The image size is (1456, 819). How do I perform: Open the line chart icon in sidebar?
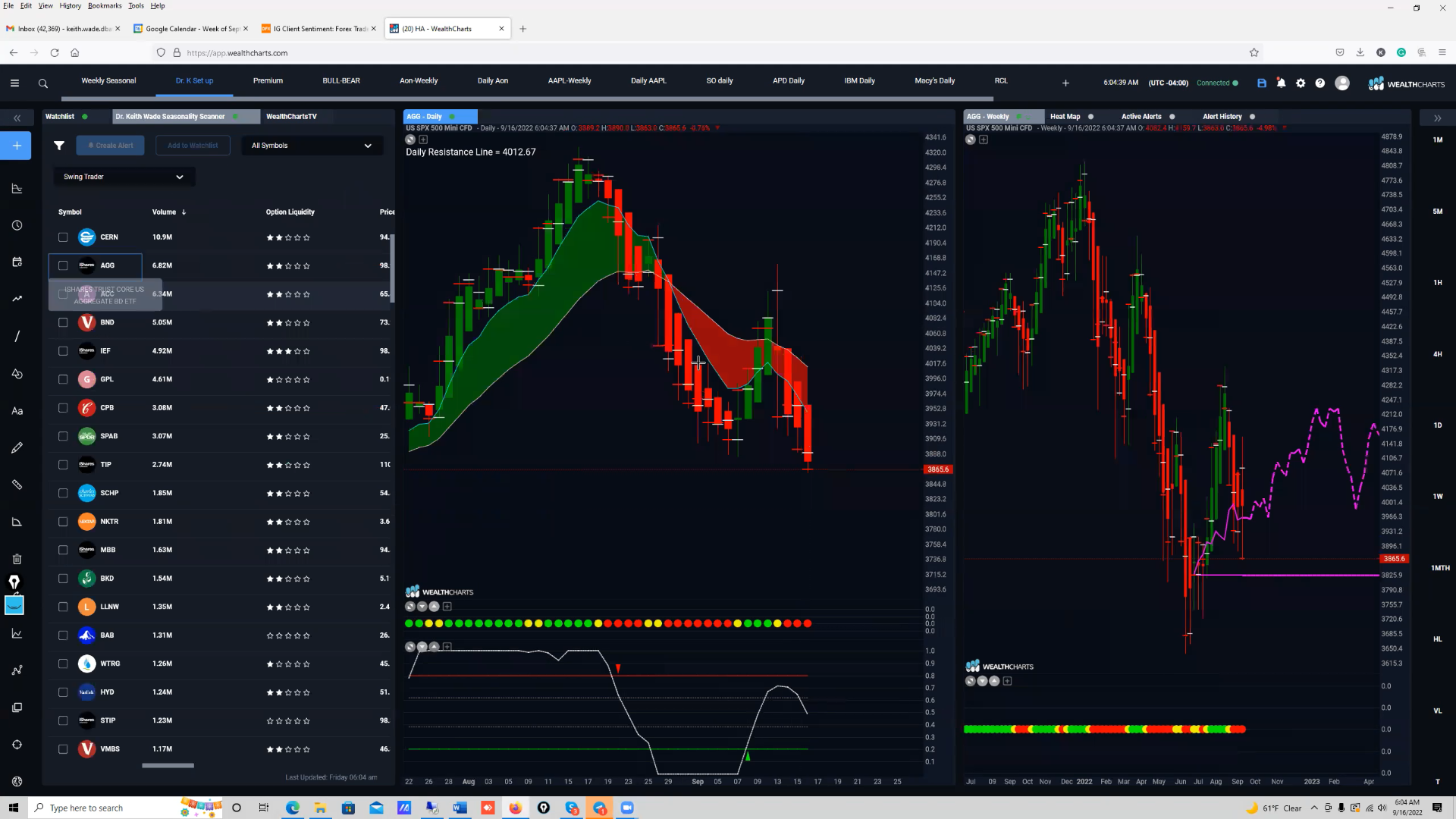(x=17, y=633)
